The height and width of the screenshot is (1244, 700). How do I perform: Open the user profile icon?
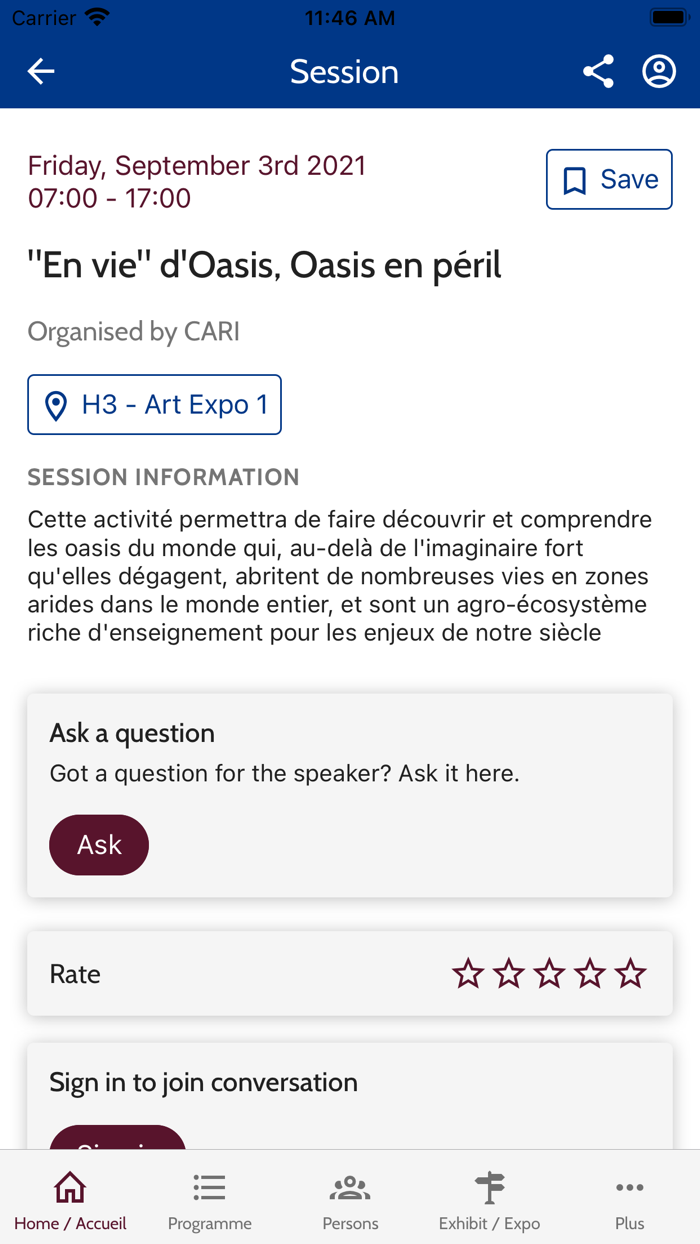pyautogui.click(x=659, y=71)
